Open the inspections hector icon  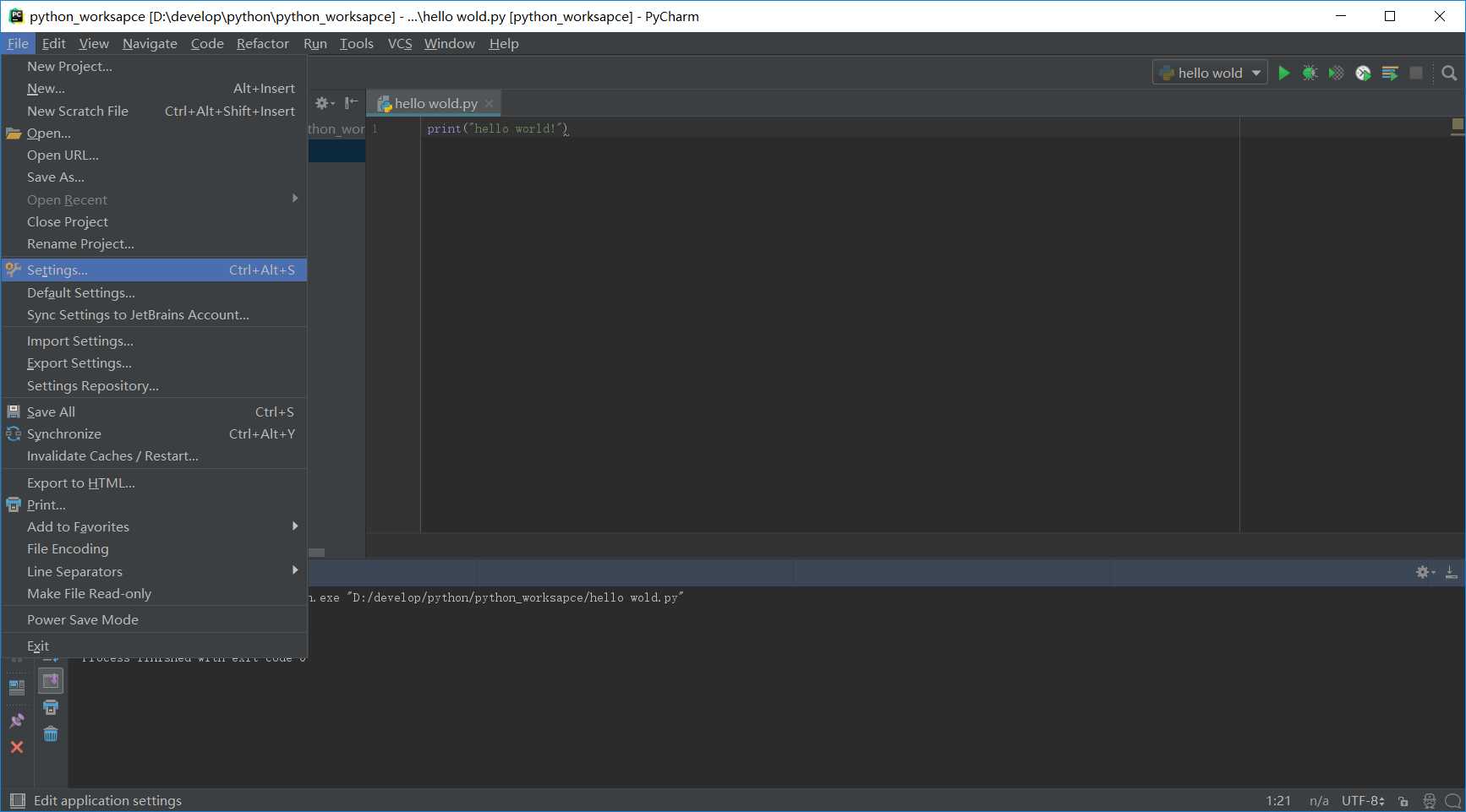click(1429, 801)
